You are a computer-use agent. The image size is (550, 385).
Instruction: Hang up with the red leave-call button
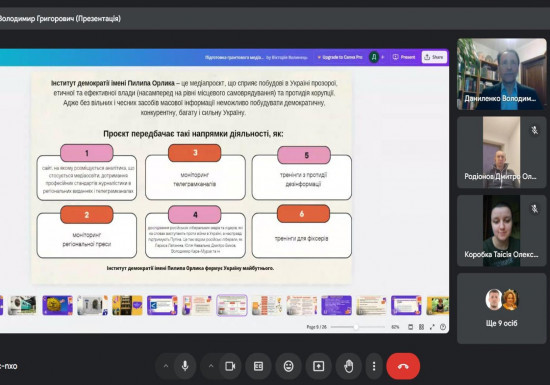[x=403, y=366]
